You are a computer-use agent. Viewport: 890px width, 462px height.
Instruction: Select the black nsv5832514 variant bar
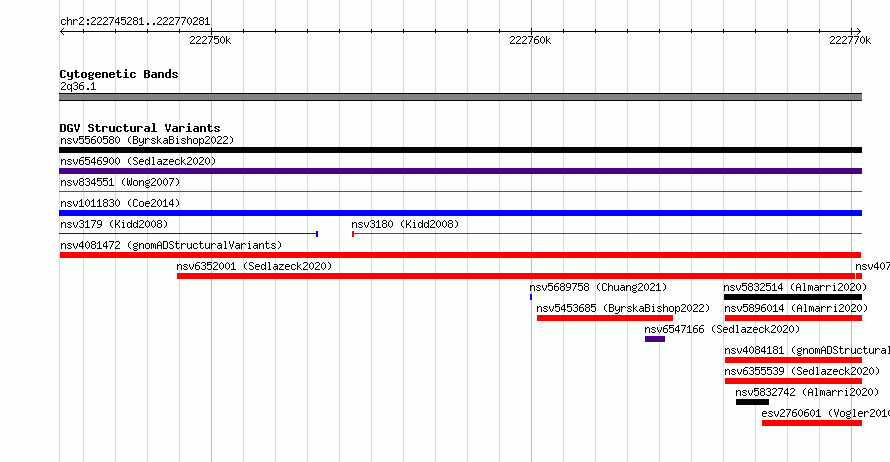tap(793, 297)
